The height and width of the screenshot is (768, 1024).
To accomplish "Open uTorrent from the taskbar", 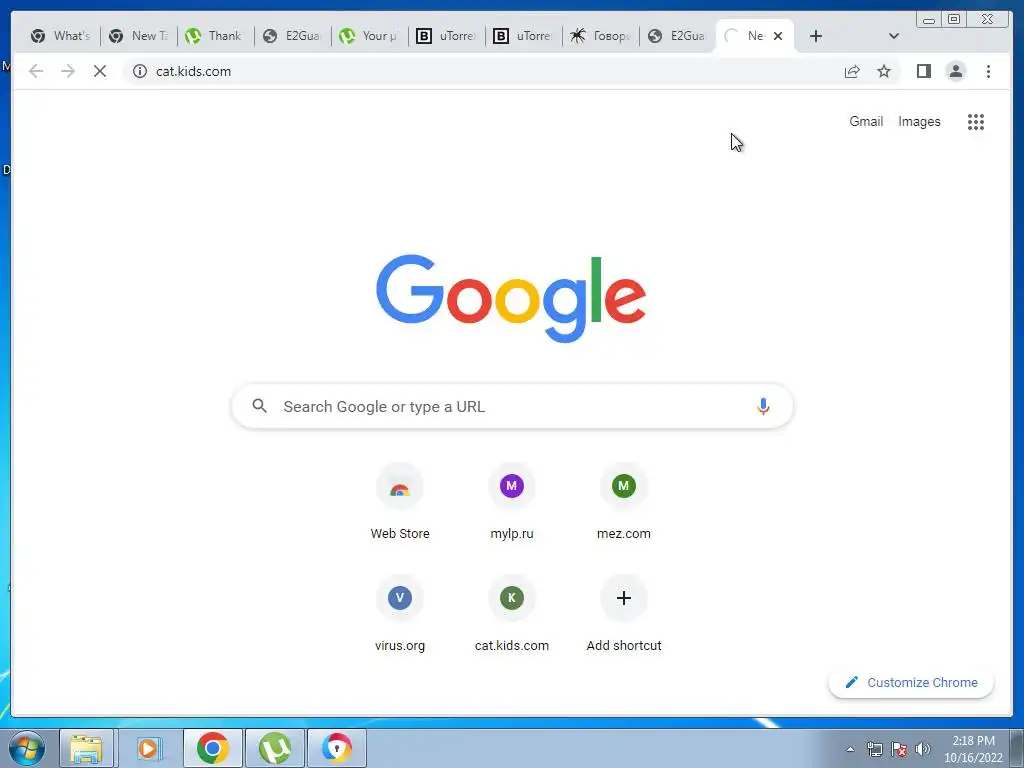I will point(275,748).
